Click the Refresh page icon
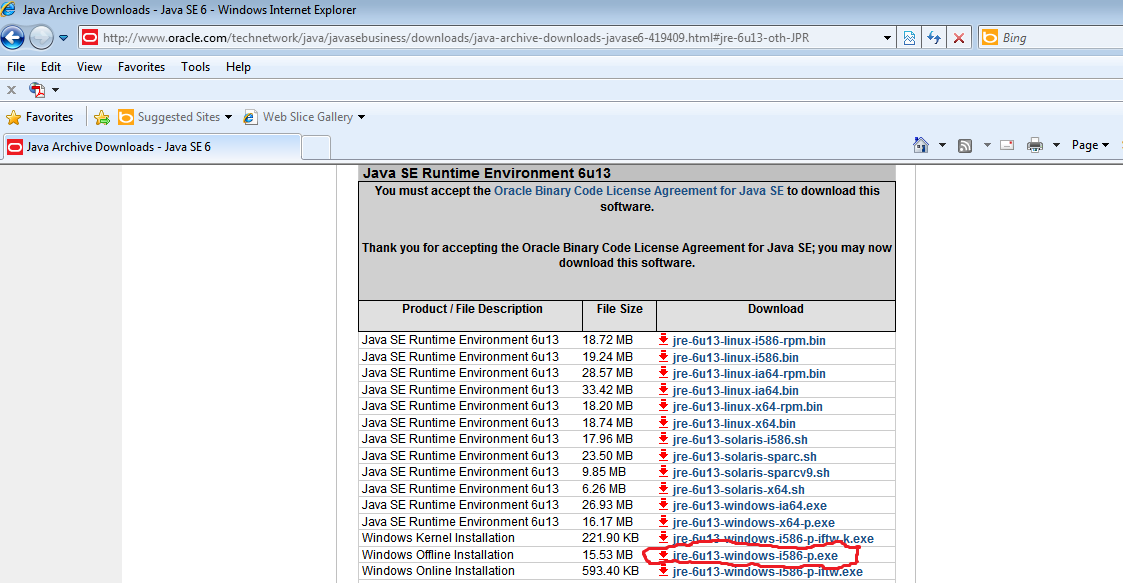 click(934, 38)
